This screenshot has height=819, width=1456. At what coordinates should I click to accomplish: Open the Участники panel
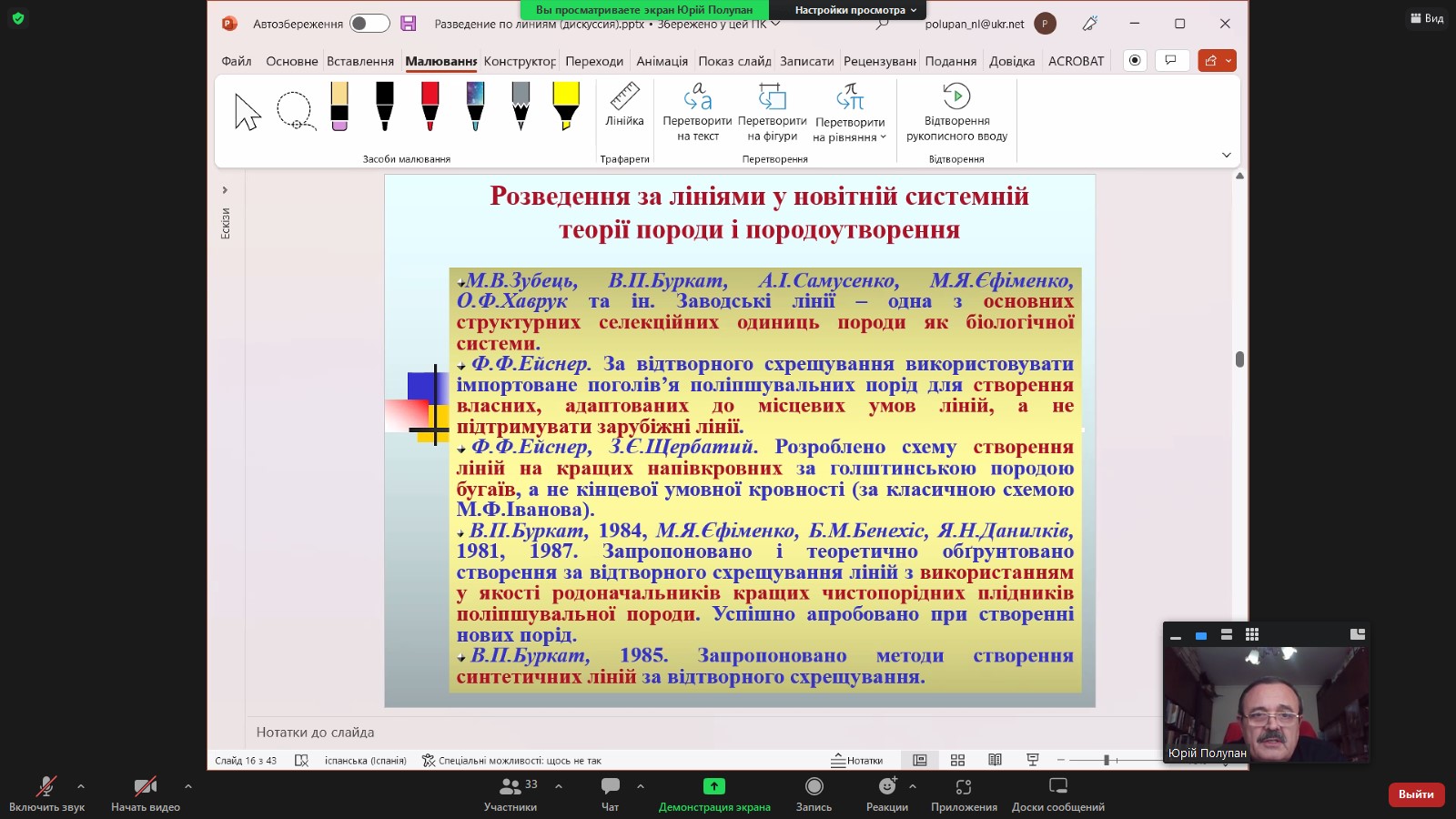pos(510,794)
